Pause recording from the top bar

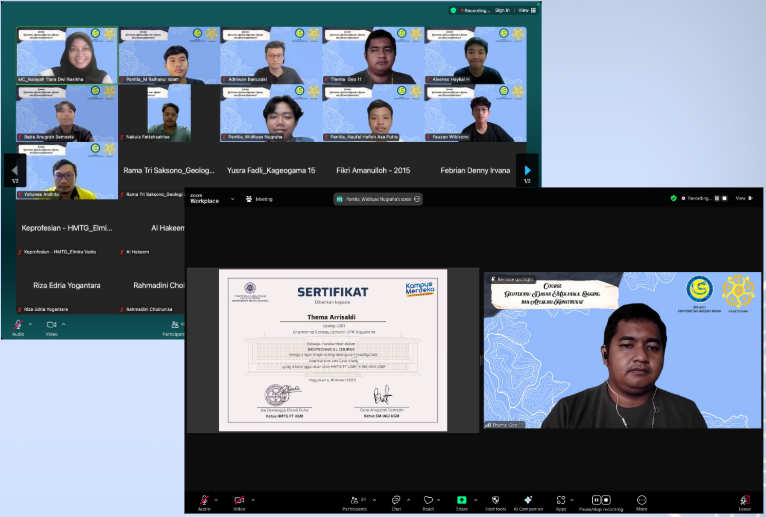point(717,198)
